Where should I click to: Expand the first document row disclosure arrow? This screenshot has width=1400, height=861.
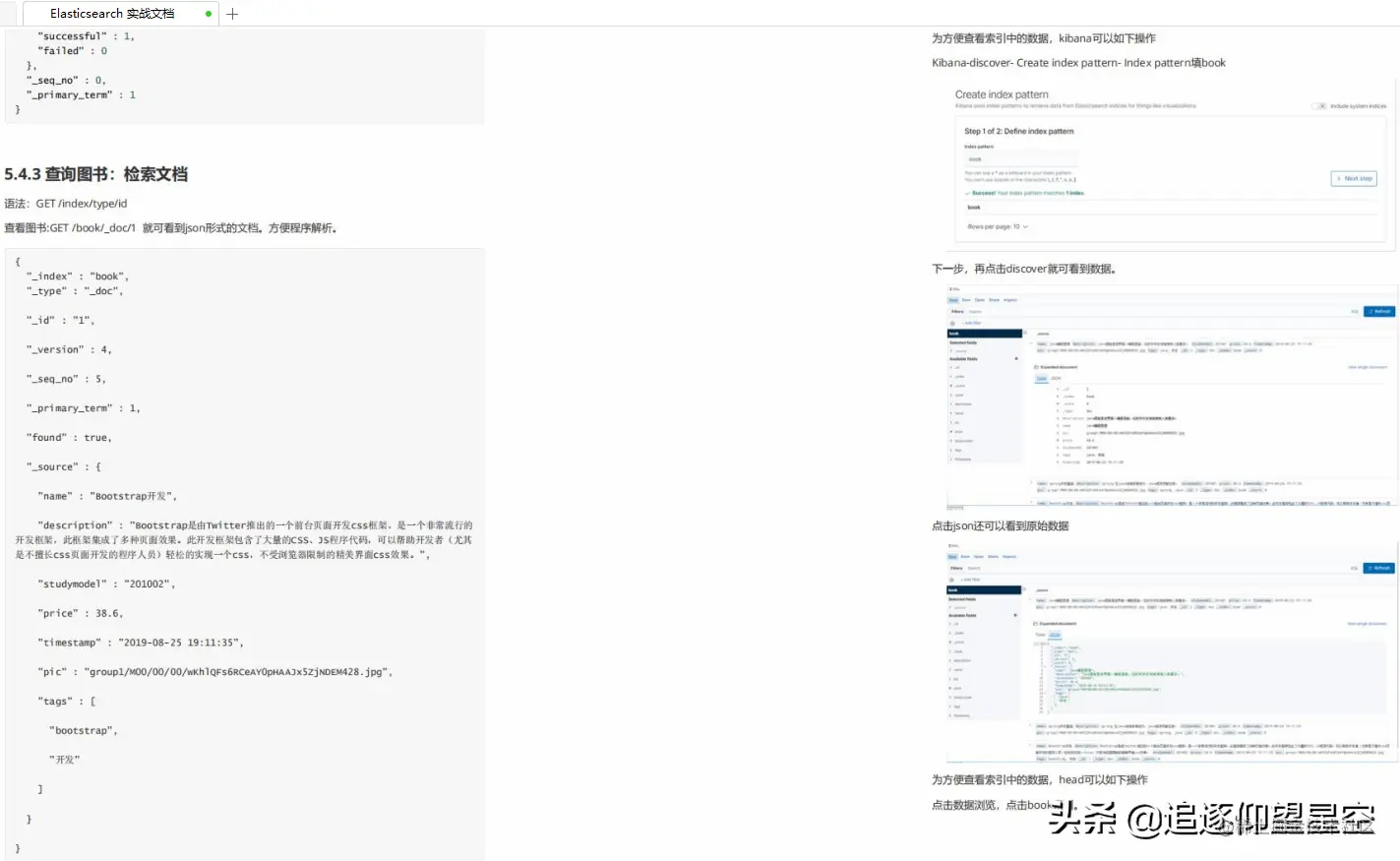tap(1030, 343)
